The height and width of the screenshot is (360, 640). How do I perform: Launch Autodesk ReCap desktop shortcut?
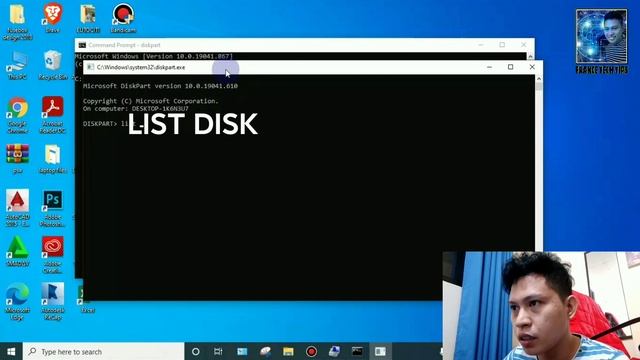pyautogui.click(x=53, y=301)
